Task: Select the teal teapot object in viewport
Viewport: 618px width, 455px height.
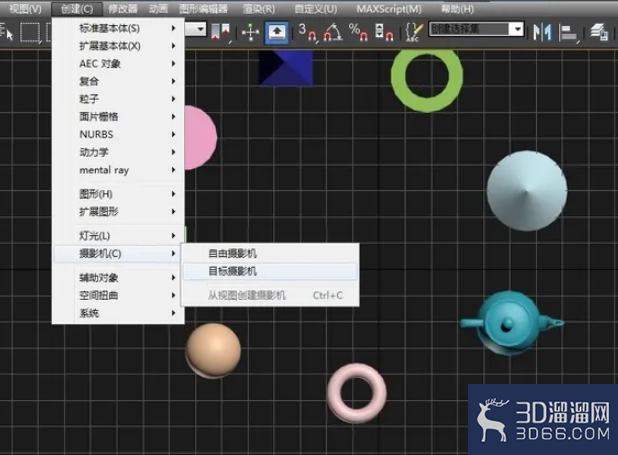Action: [512, 323]
